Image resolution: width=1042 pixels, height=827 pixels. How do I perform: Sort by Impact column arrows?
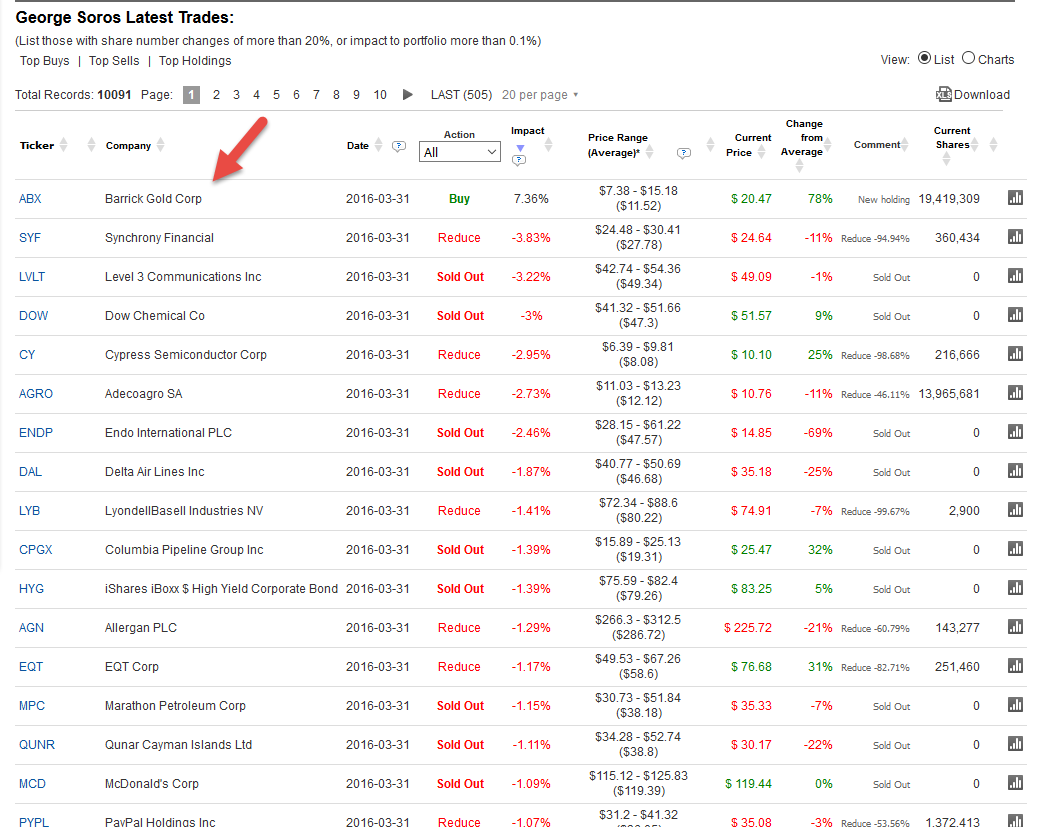pos(548,144)
